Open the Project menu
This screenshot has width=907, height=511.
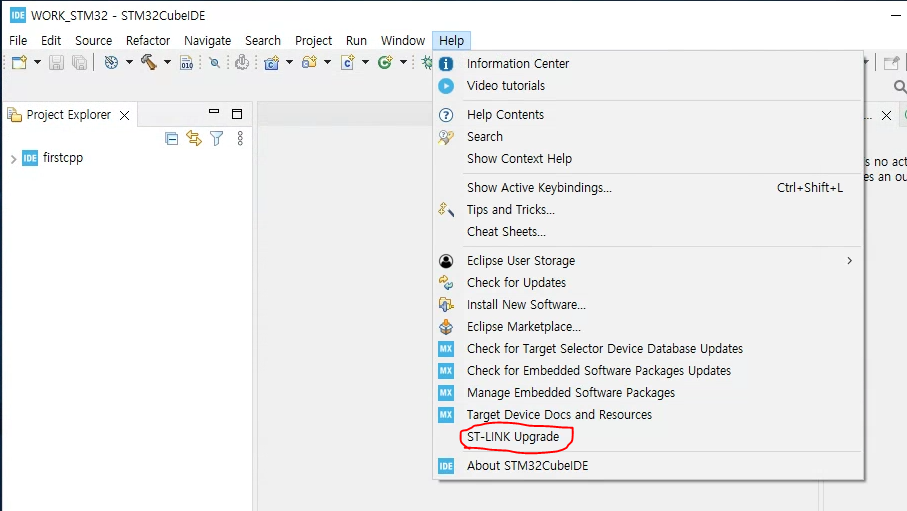point(314,41)
